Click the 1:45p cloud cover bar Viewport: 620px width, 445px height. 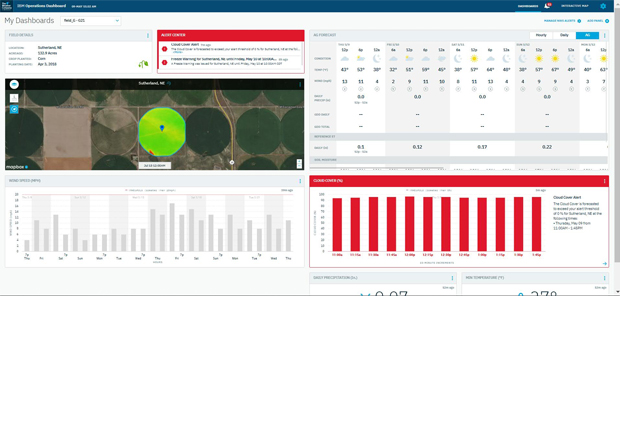click(536, 224)
